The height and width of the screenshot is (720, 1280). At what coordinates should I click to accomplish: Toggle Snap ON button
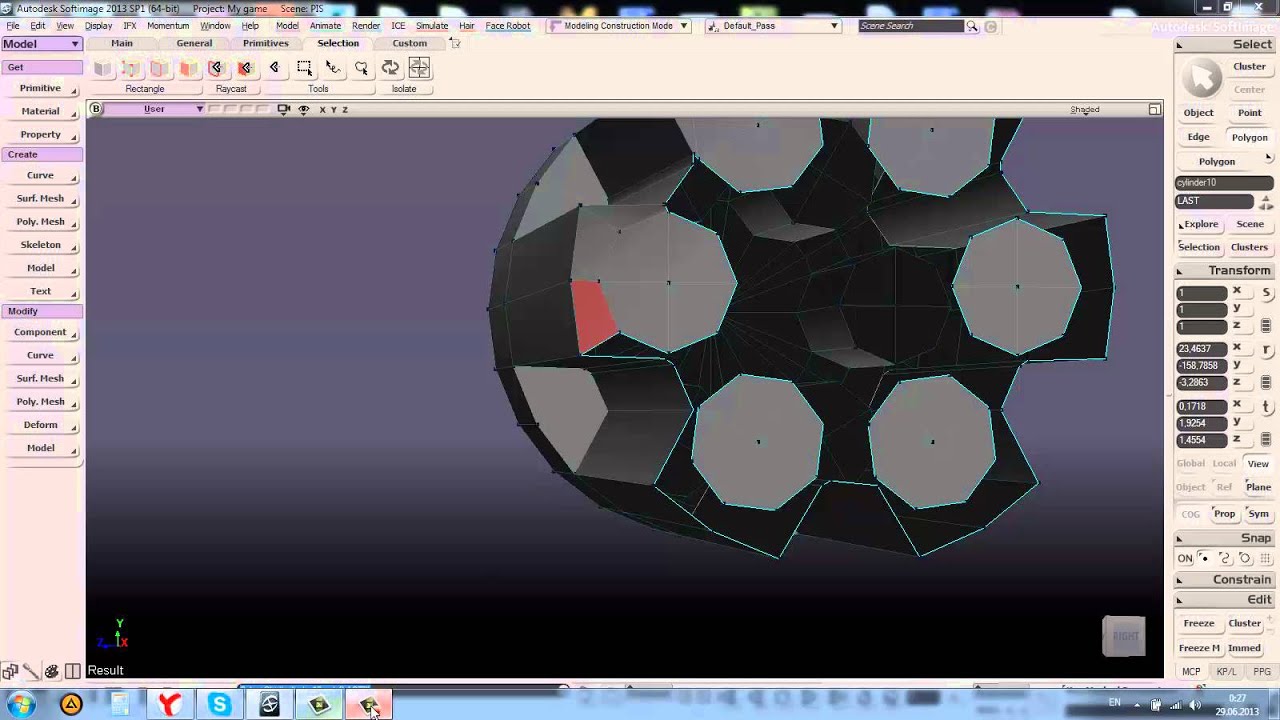click(x=1185, y=558)
